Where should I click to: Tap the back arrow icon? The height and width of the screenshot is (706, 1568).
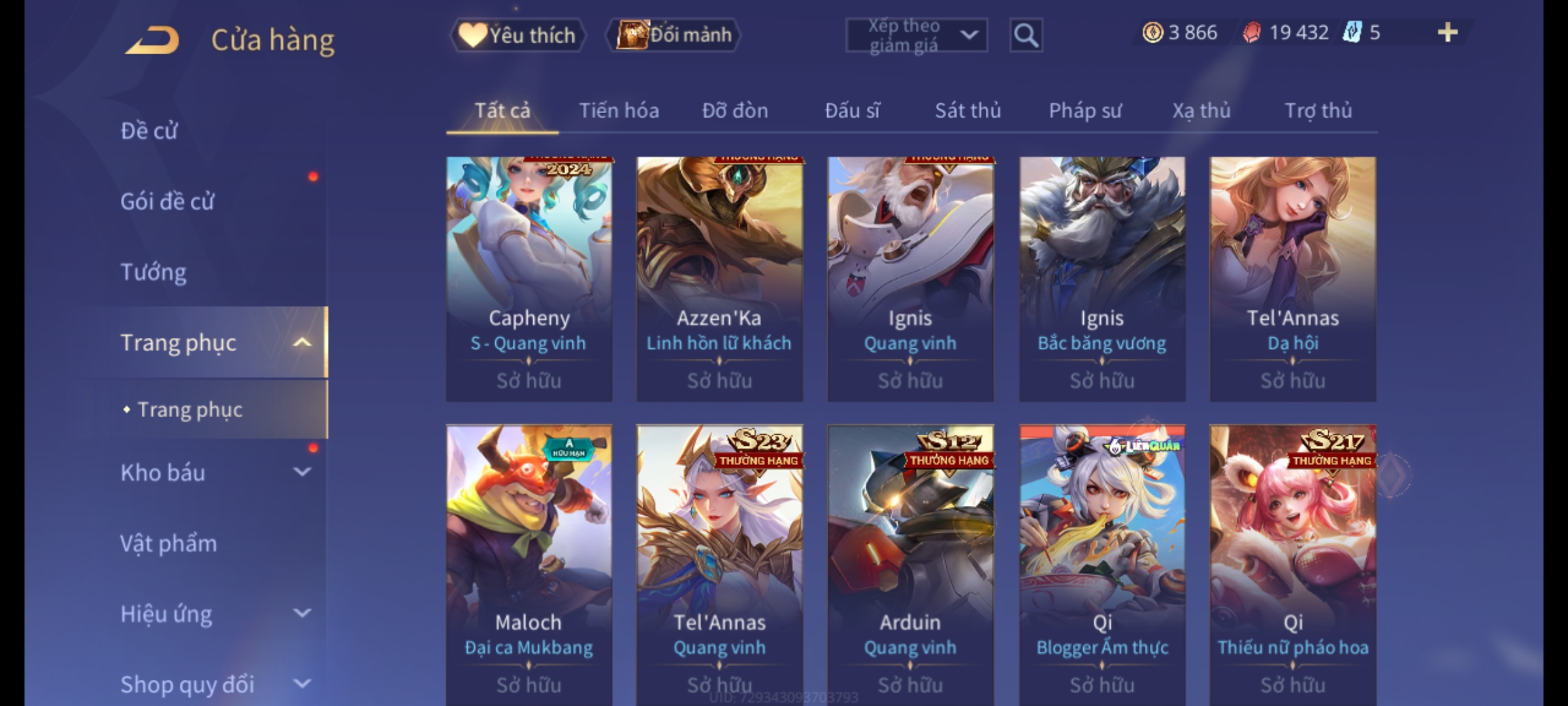point(152,39)
